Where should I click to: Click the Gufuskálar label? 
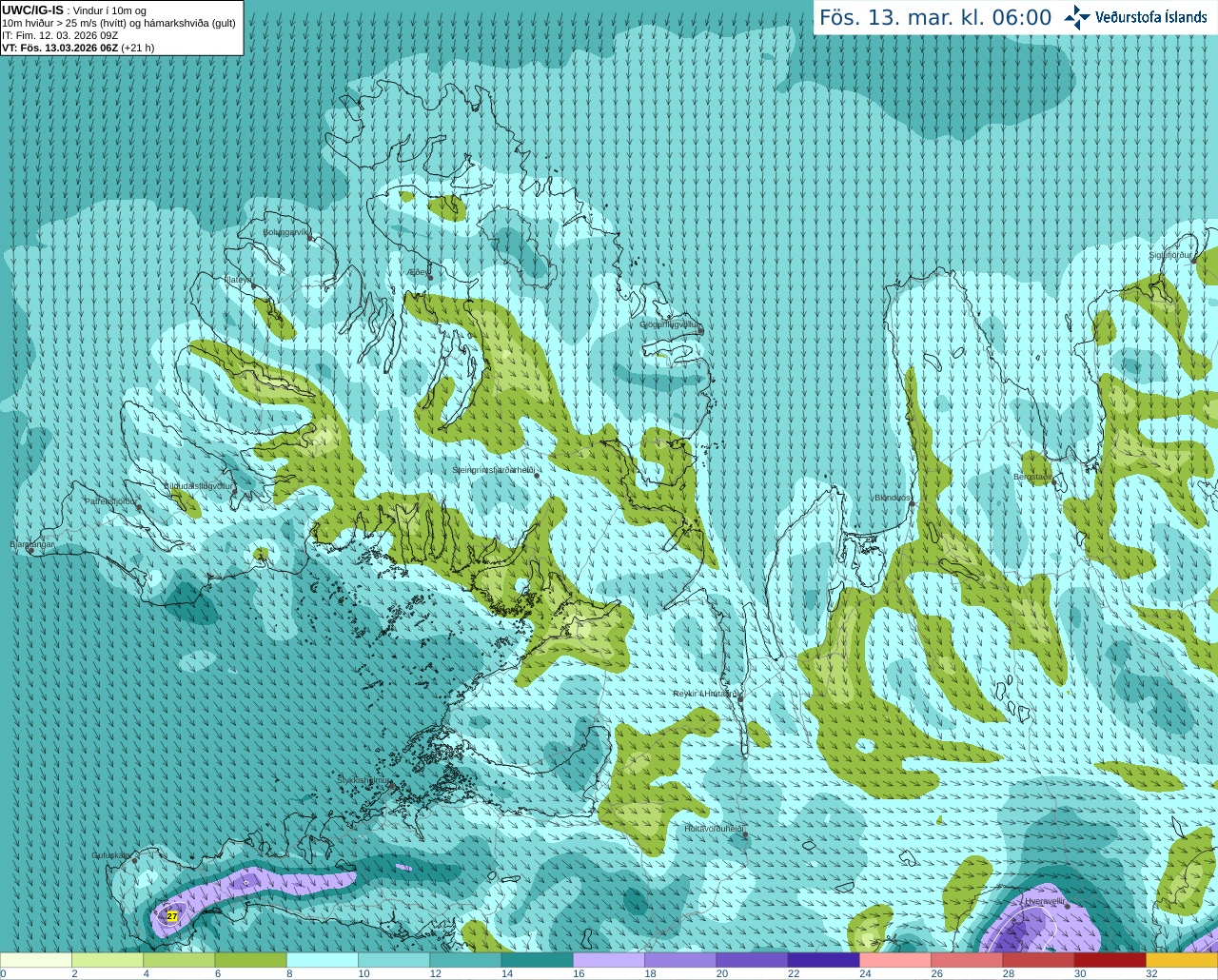click(x=110, y=855)
